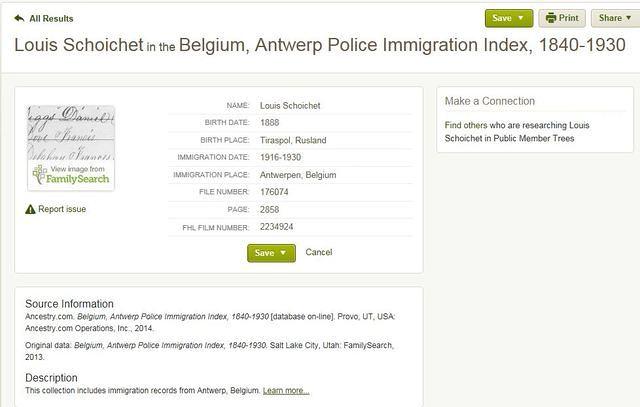Click the back arrow beside All Results
The image size is (640, 407).
(x=19, y=18)
